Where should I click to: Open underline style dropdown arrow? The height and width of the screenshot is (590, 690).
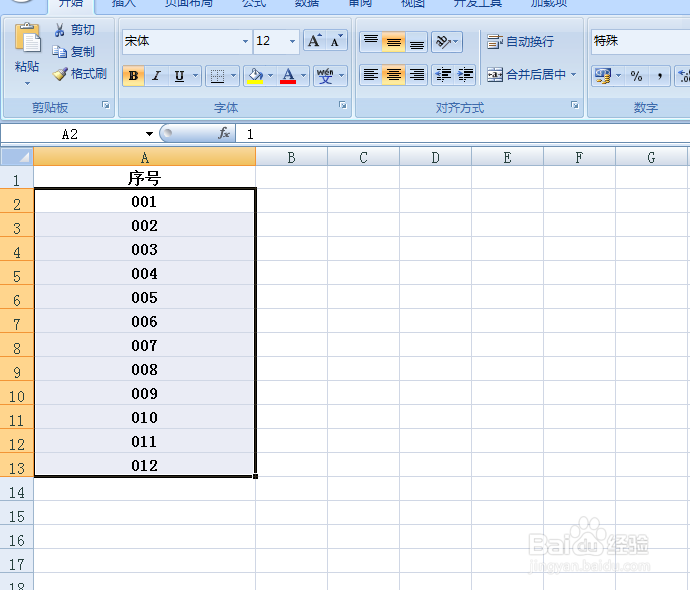pyautogui.click(x=195, y=76)
